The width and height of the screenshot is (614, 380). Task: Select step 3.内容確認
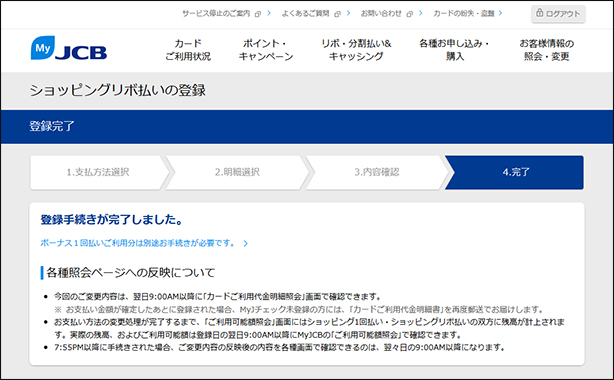[x=377, y=172]
